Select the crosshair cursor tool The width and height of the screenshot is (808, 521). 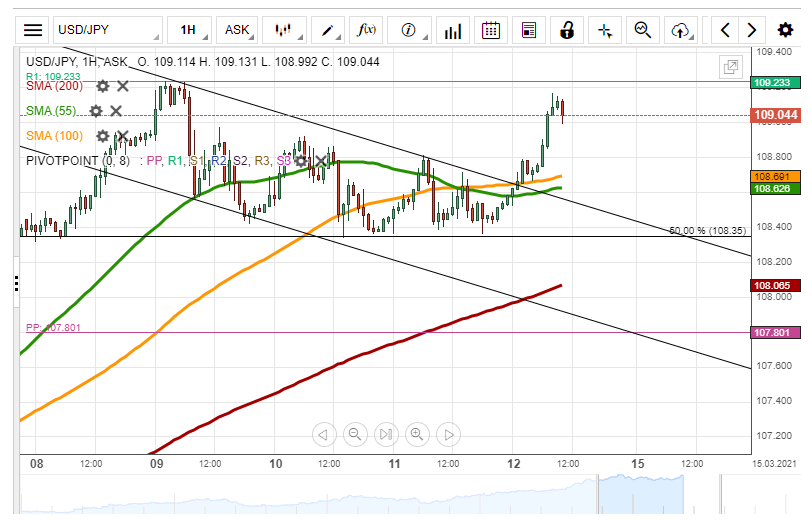pyautogui.click(x=605, y=30)
